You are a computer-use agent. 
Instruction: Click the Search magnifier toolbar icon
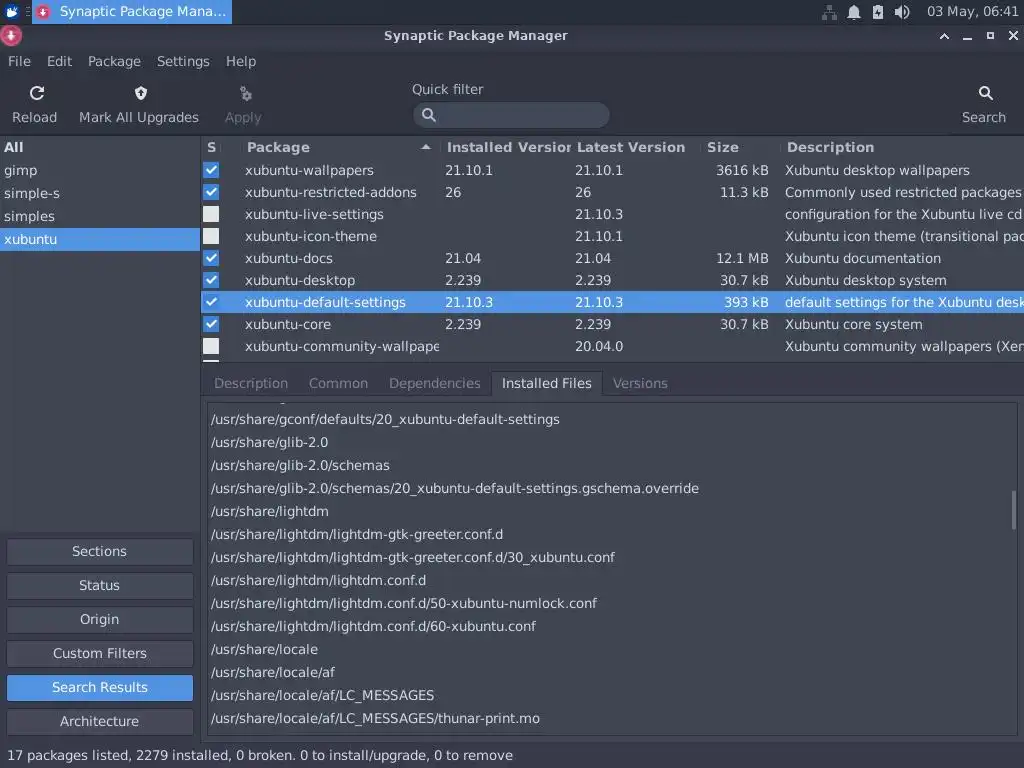[x=985, y=93]
